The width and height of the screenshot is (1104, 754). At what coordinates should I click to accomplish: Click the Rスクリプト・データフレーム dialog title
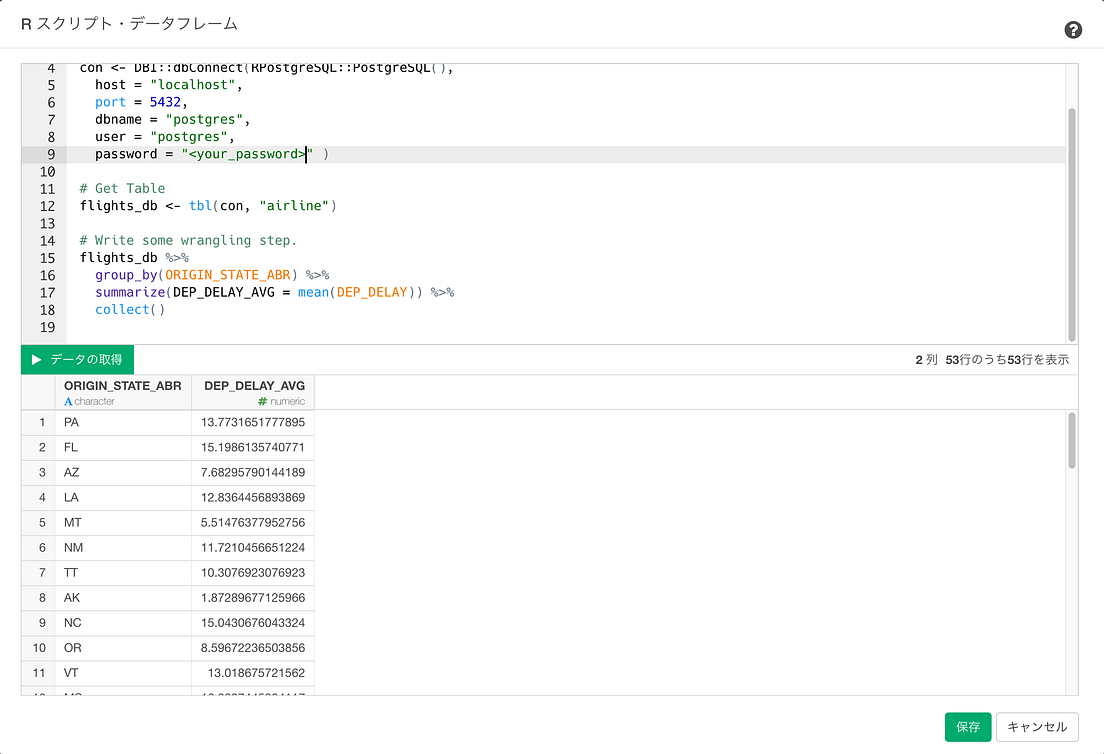pos(130,24)
